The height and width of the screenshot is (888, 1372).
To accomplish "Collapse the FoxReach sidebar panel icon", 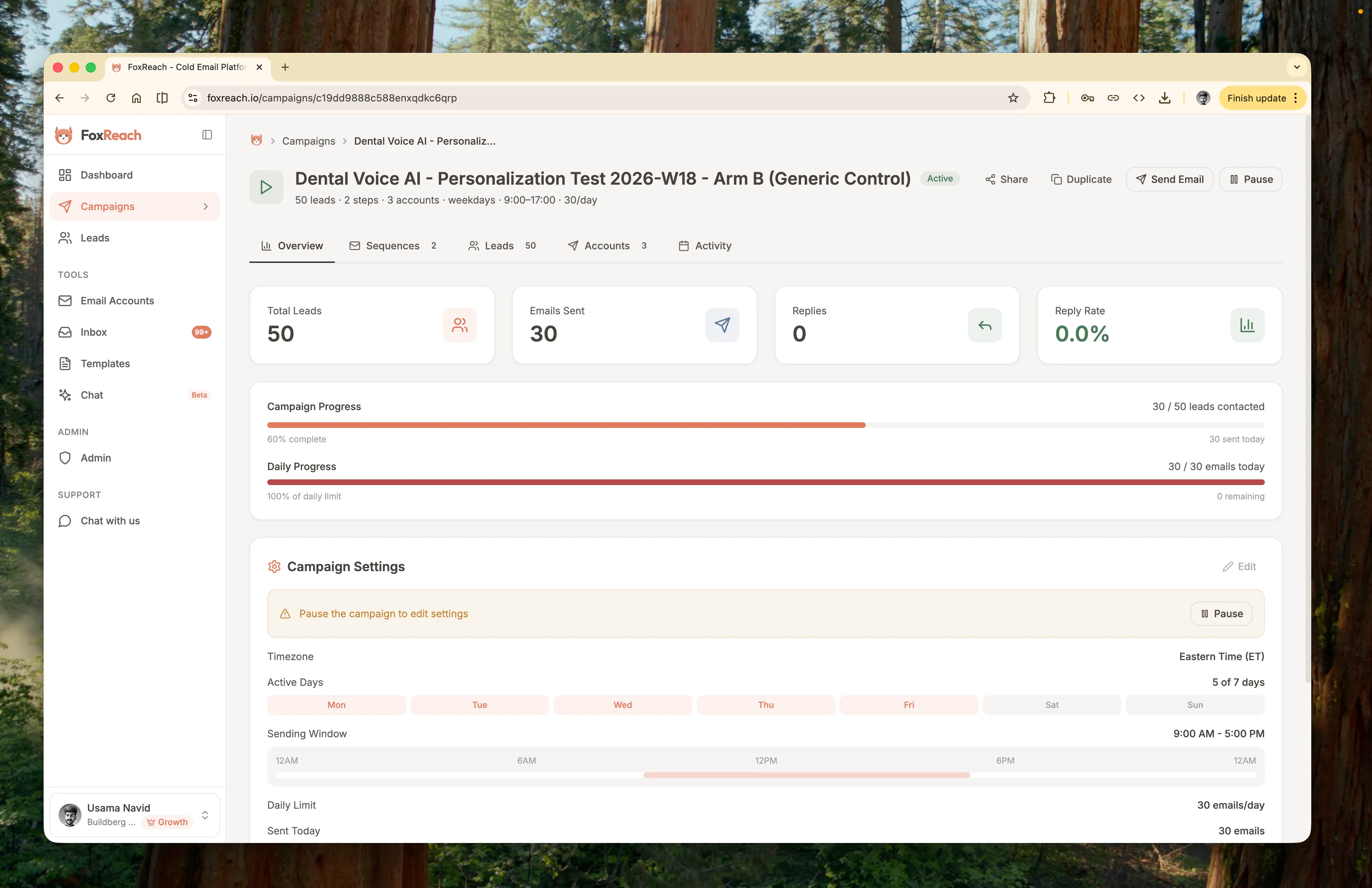I will coord(207,135).
